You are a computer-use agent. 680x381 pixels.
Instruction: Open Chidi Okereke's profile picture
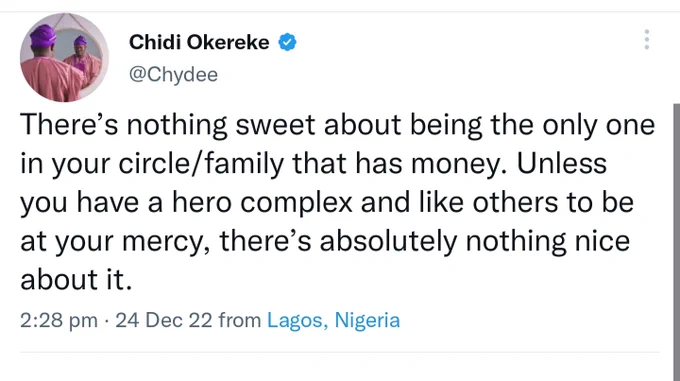[x=64, y=57]
